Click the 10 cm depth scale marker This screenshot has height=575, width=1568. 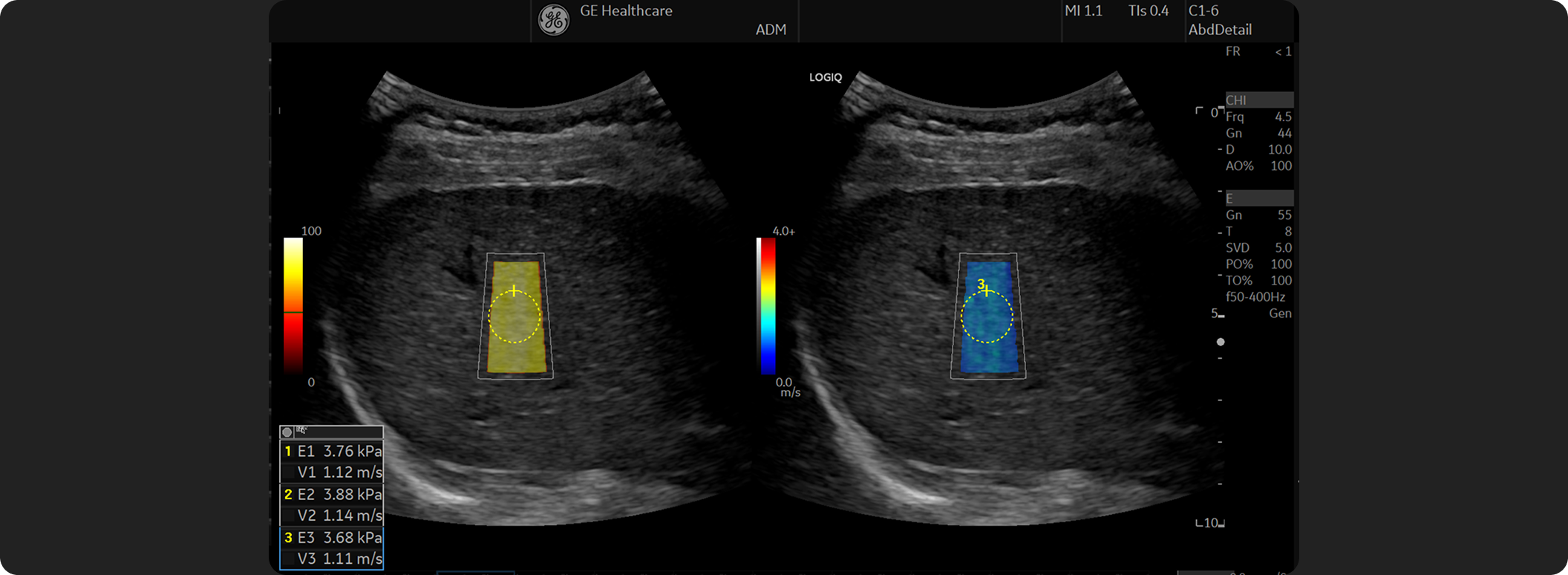tap(1210, 523)
